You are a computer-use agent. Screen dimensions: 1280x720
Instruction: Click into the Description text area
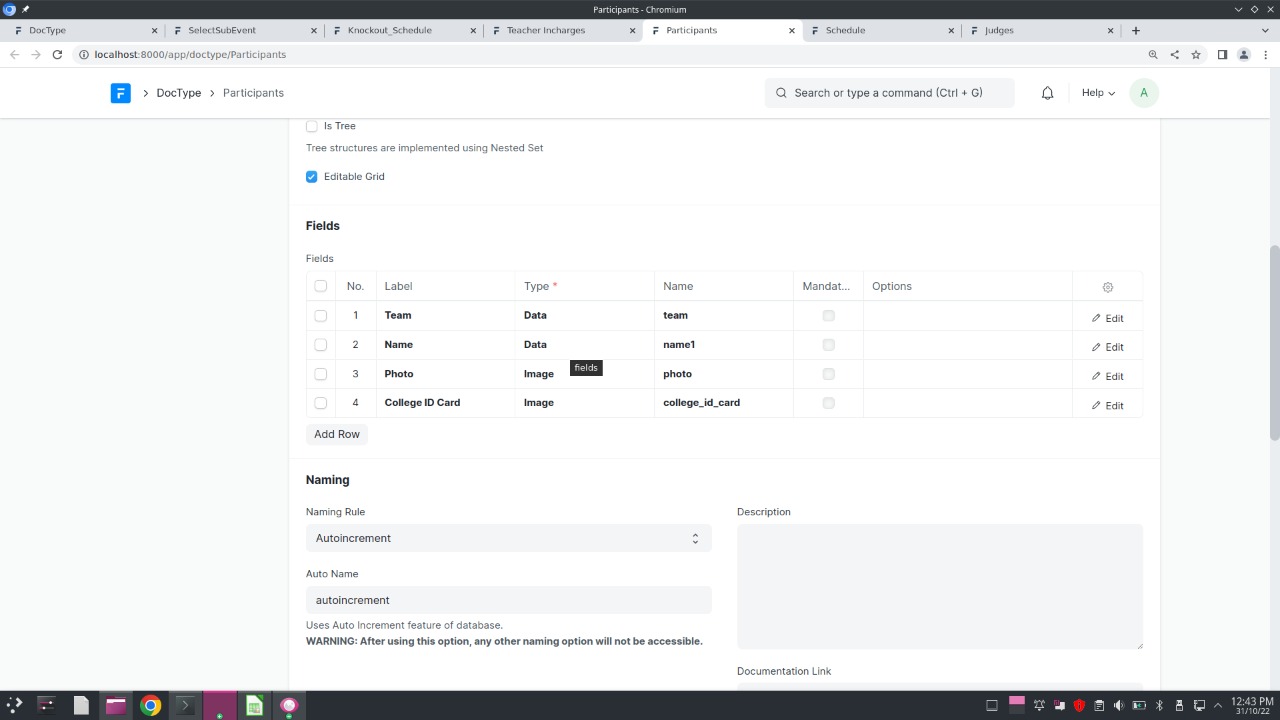click(x=940, y=586)
